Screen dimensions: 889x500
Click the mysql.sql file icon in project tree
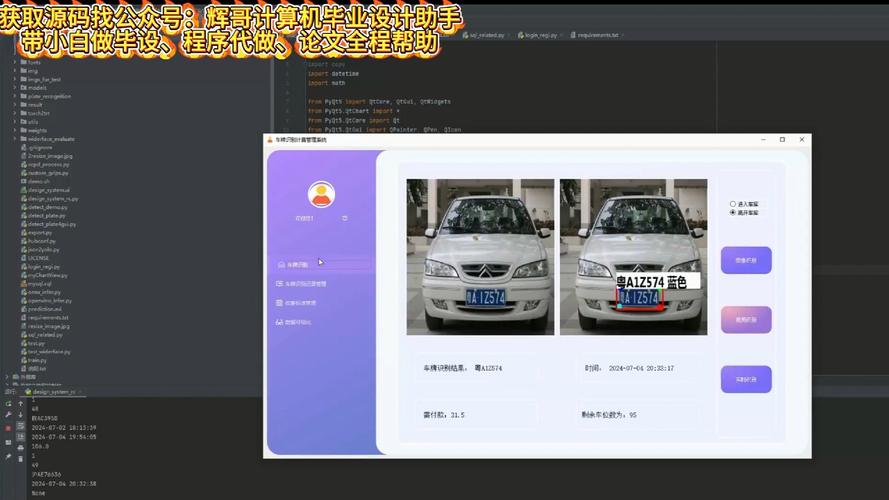pos(24,283)
